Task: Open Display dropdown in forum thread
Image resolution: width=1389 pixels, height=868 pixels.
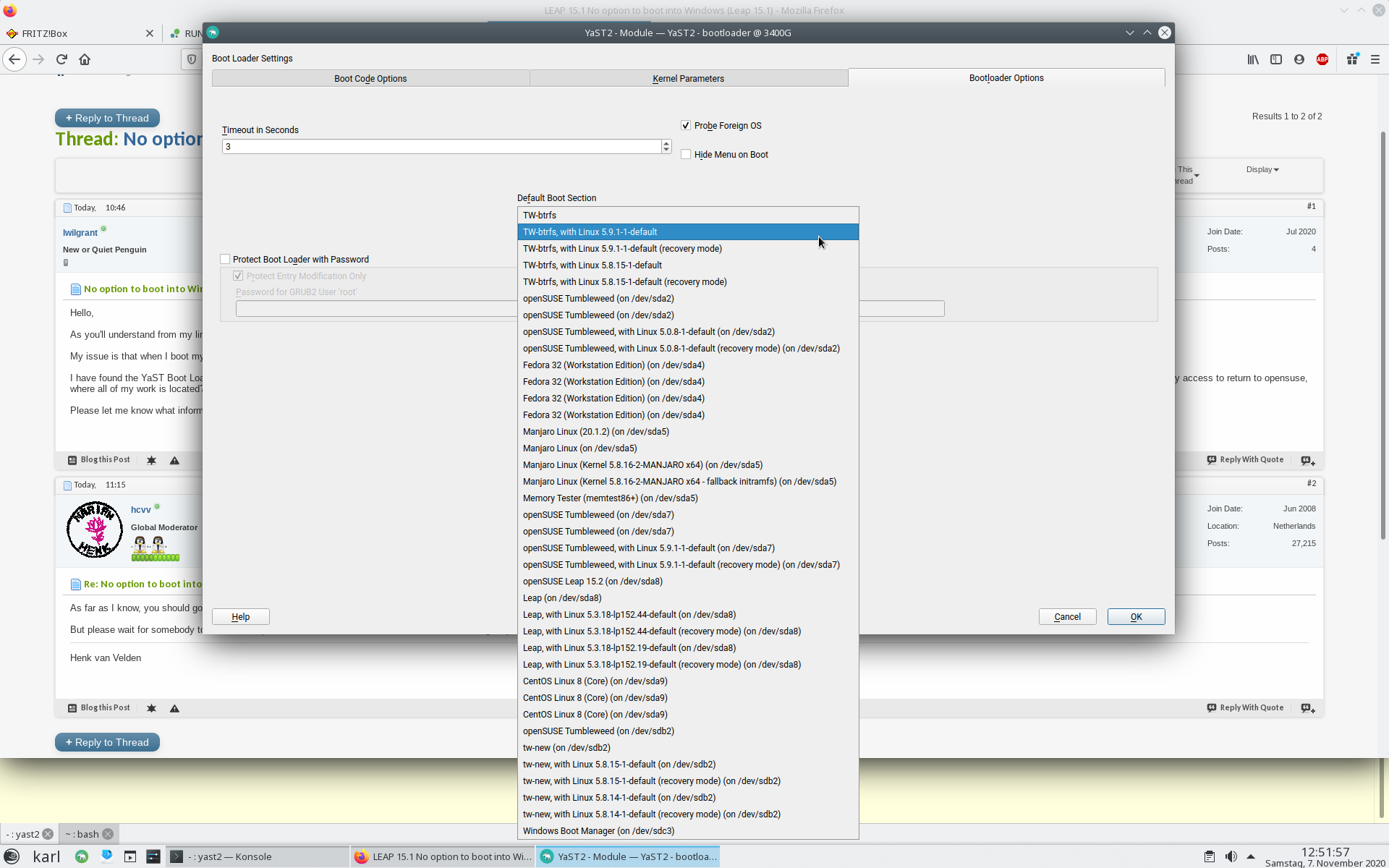Action: [1262, 169]
